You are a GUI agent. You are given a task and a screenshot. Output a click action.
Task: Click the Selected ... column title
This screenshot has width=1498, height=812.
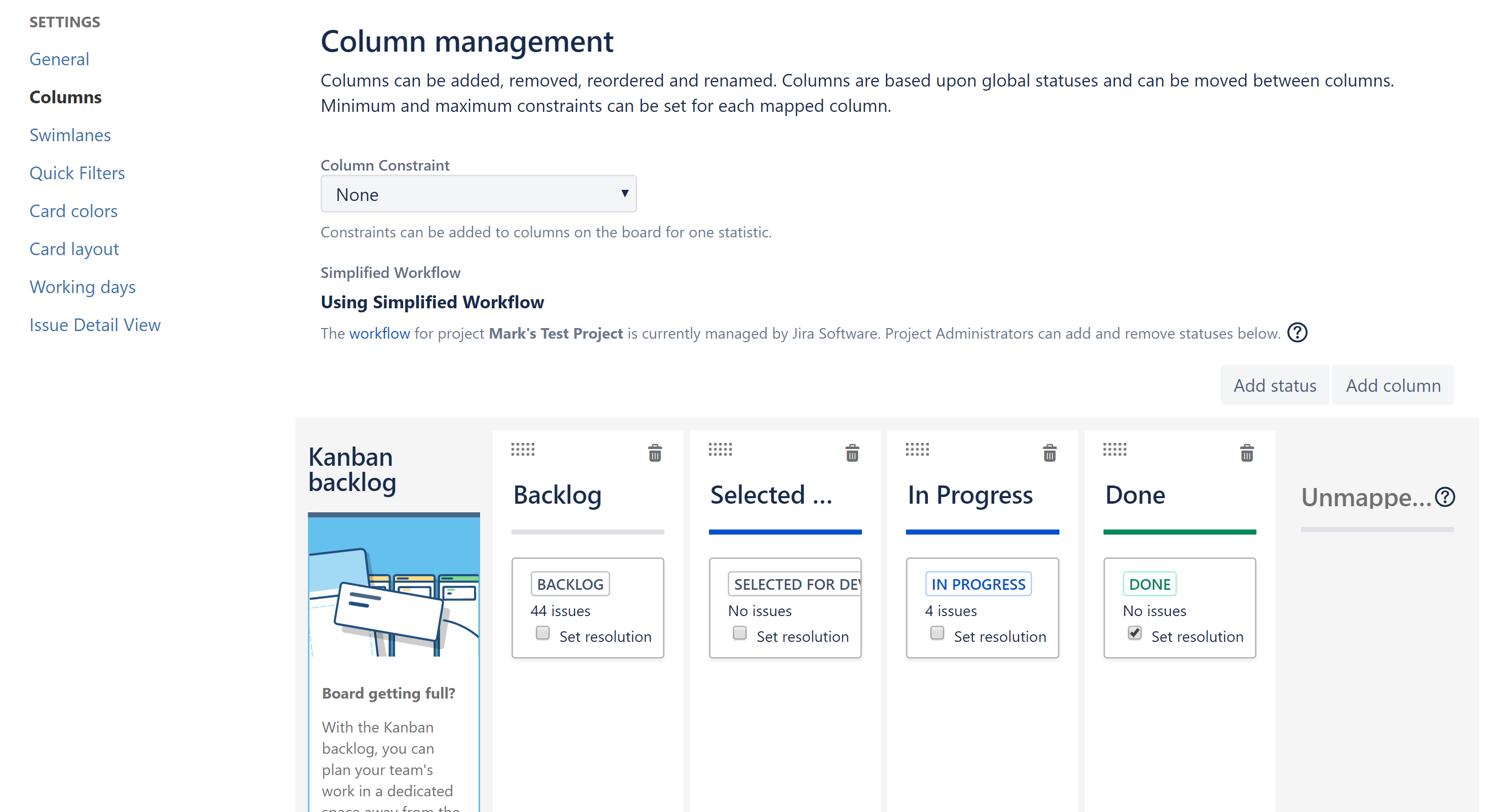click(x=772, y=495)
